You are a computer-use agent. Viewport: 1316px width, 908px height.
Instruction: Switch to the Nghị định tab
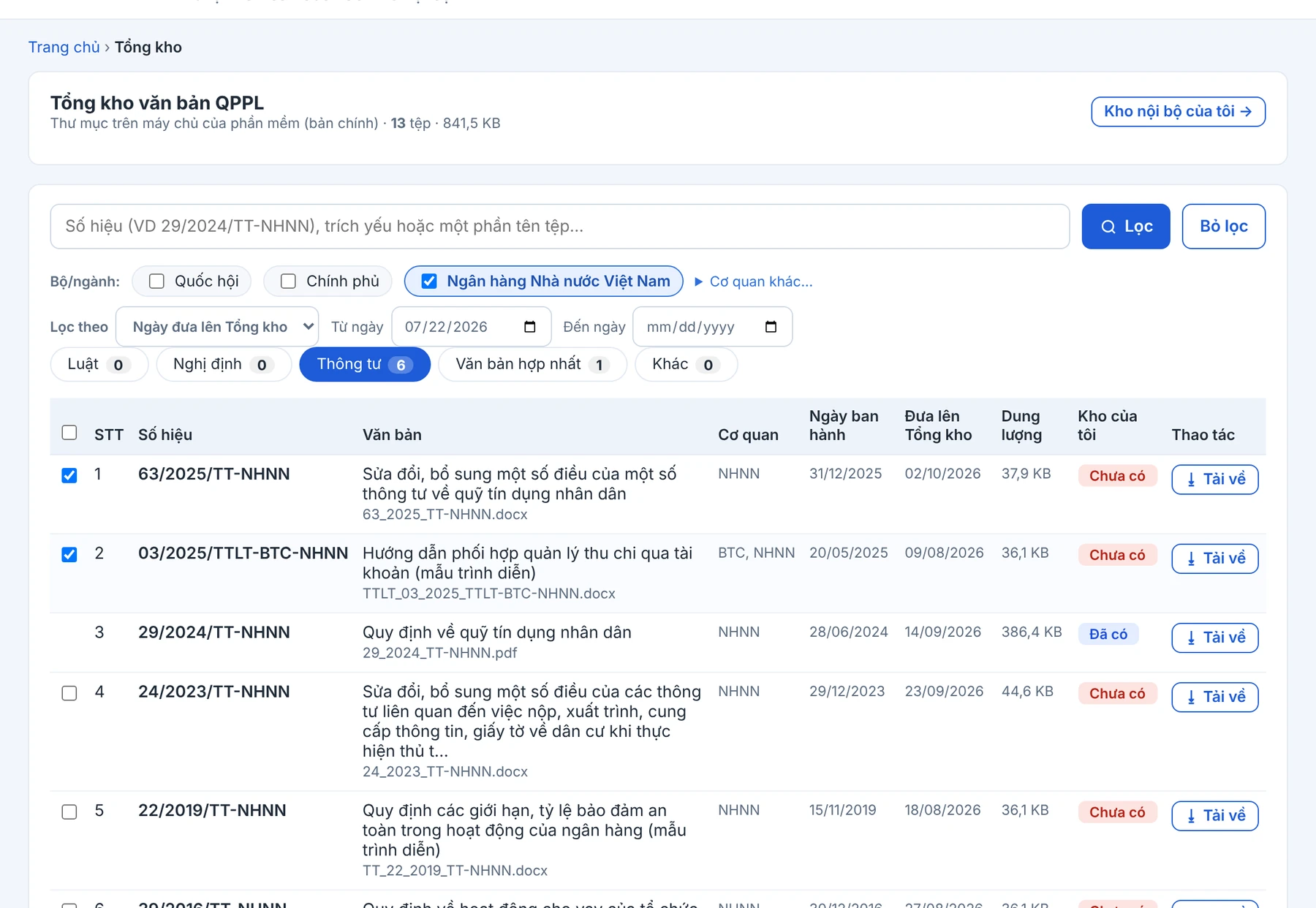coord(224,364)
